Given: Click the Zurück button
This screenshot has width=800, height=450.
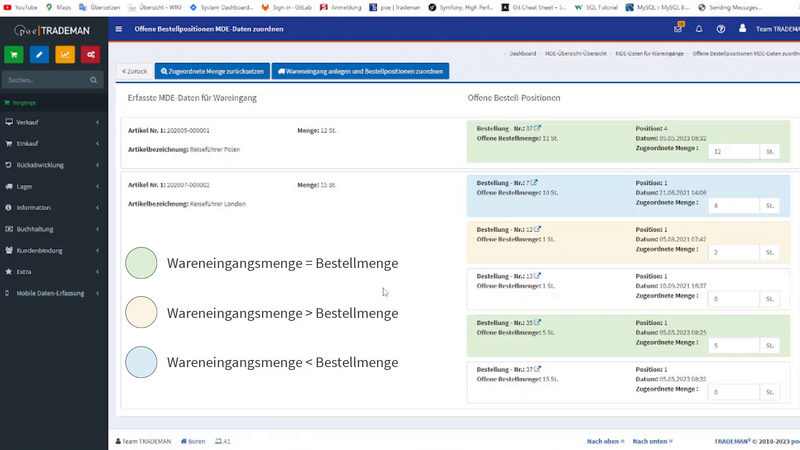Looking at the screenshot, I should click(135, 71).
